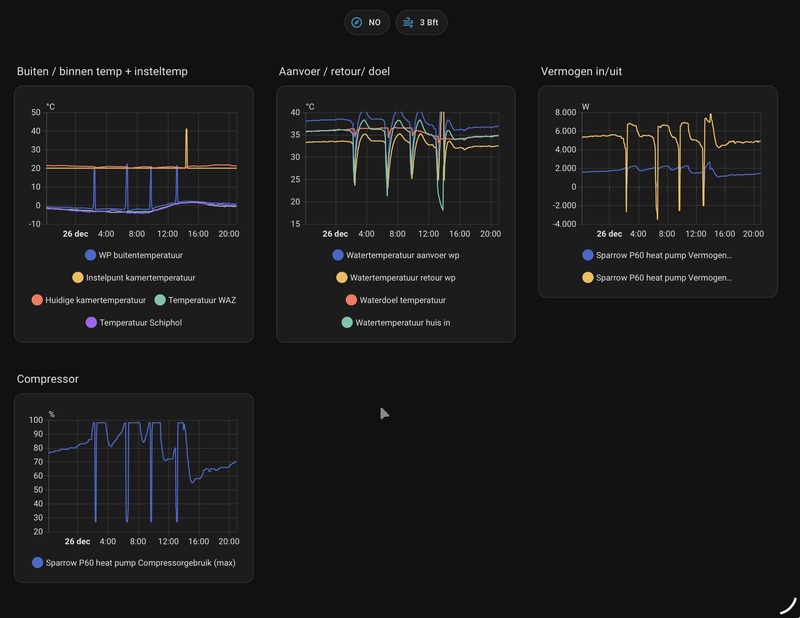Image resolution: width=800 pixels, height=618 pixels.
Task: Click the Vermogen in/uit power chart
Action: [671, 168]
